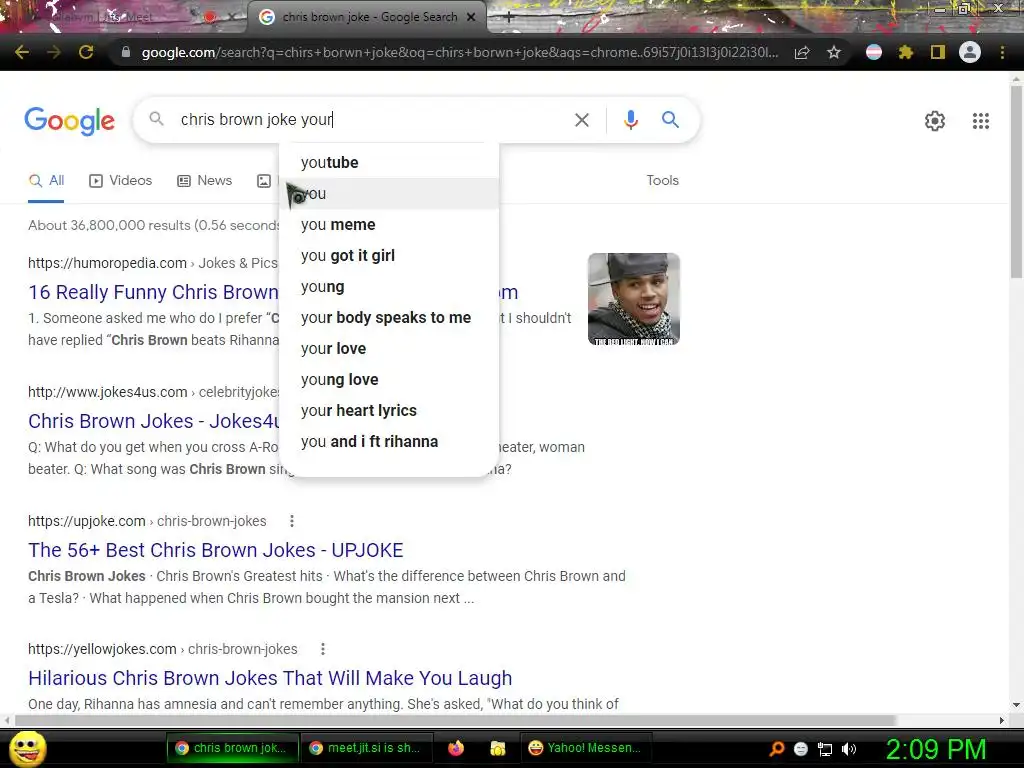
Task: Switch to the Videos tab
Action: pyautogui.click(x=120, y=181)
